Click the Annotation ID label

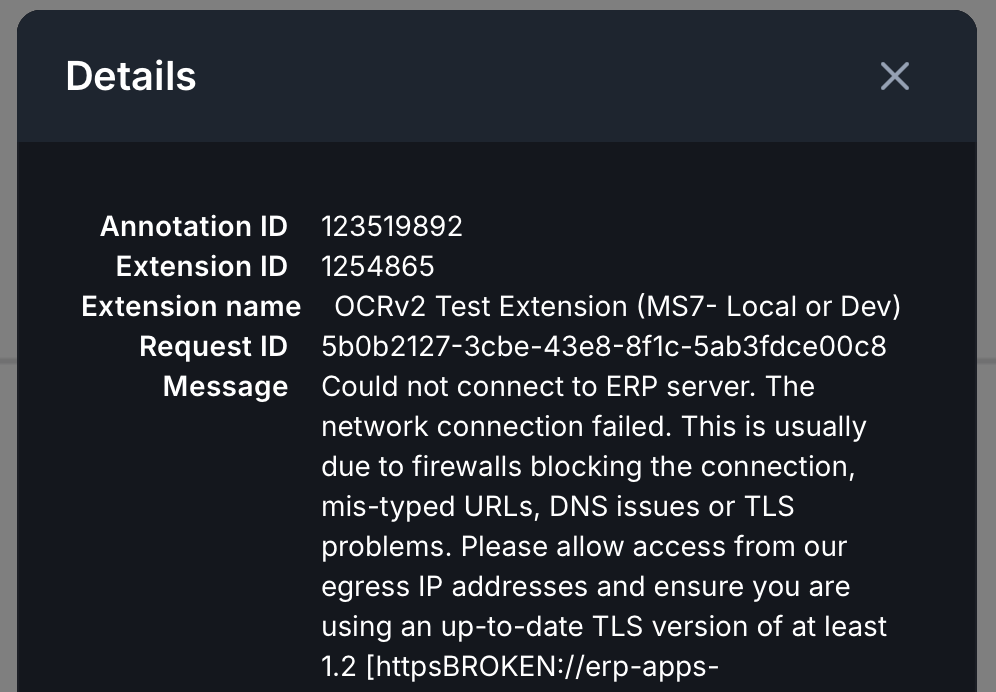[194, 227]
